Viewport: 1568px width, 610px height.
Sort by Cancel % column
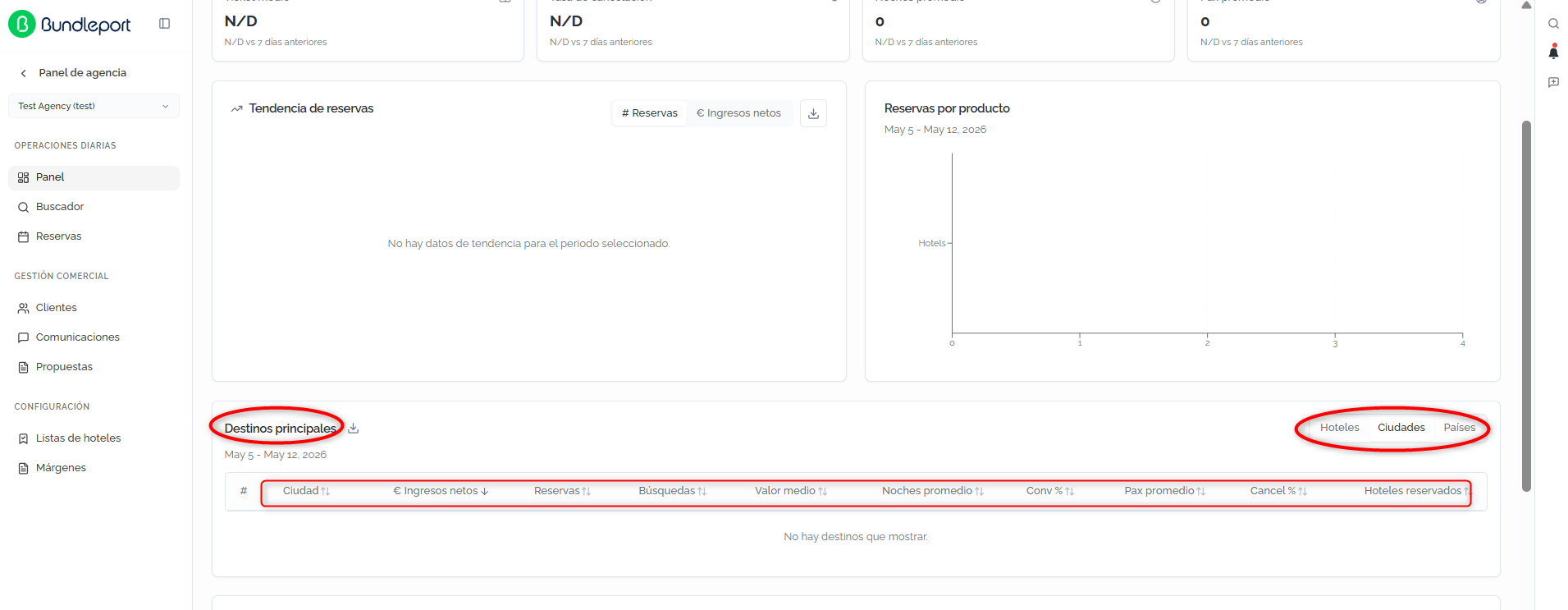1278,491
